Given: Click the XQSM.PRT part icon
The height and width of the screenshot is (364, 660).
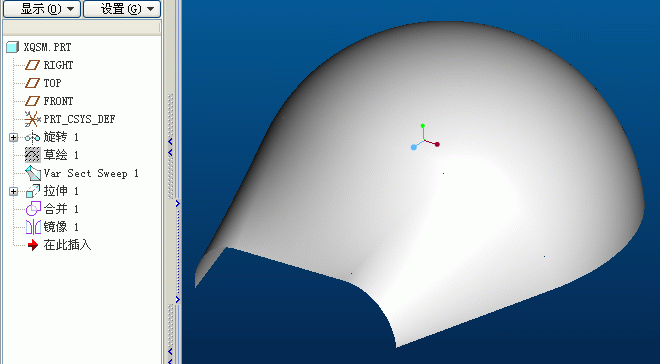Looking at the screenshot, I should 13,47.
